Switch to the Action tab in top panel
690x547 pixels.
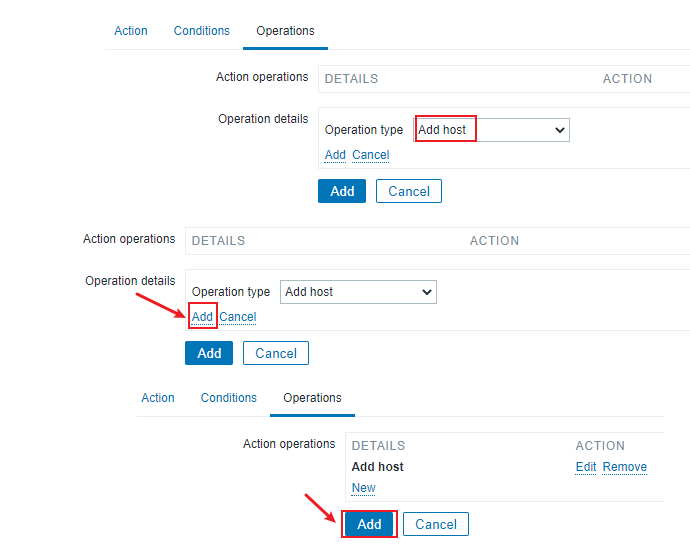tap(131, 31)
